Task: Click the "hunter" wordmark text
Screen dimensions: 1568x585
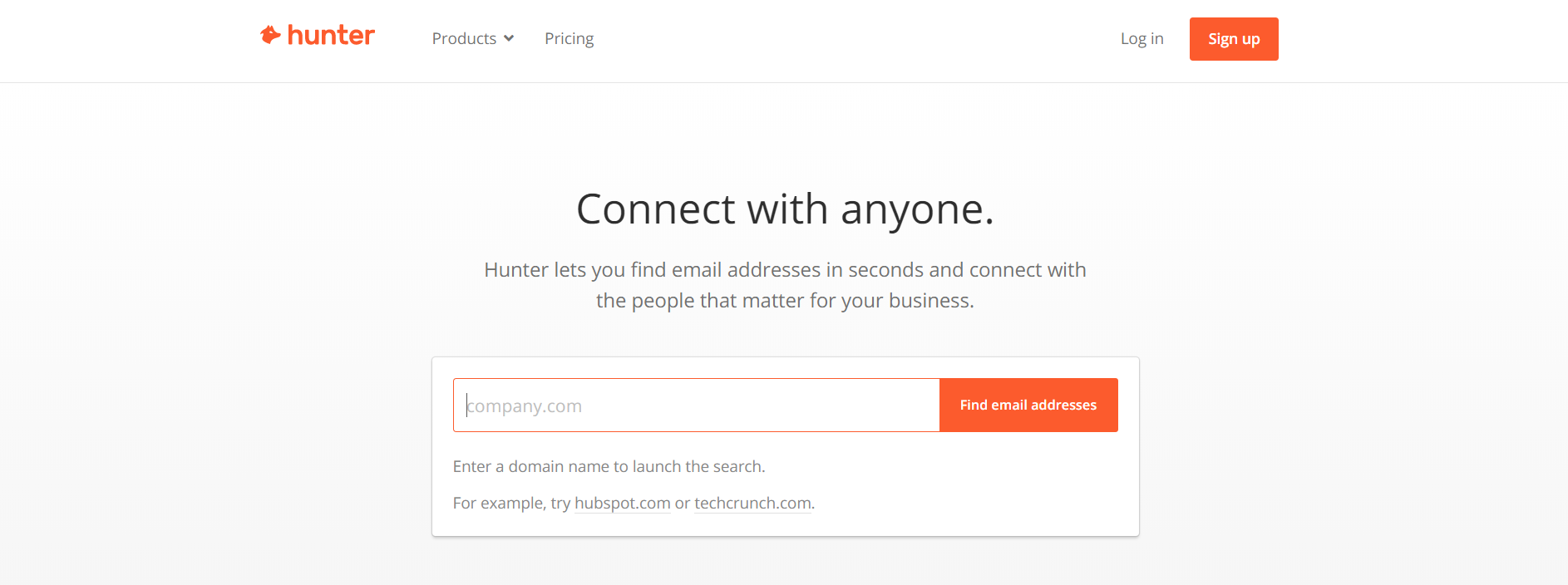Action: pos(331,35)
